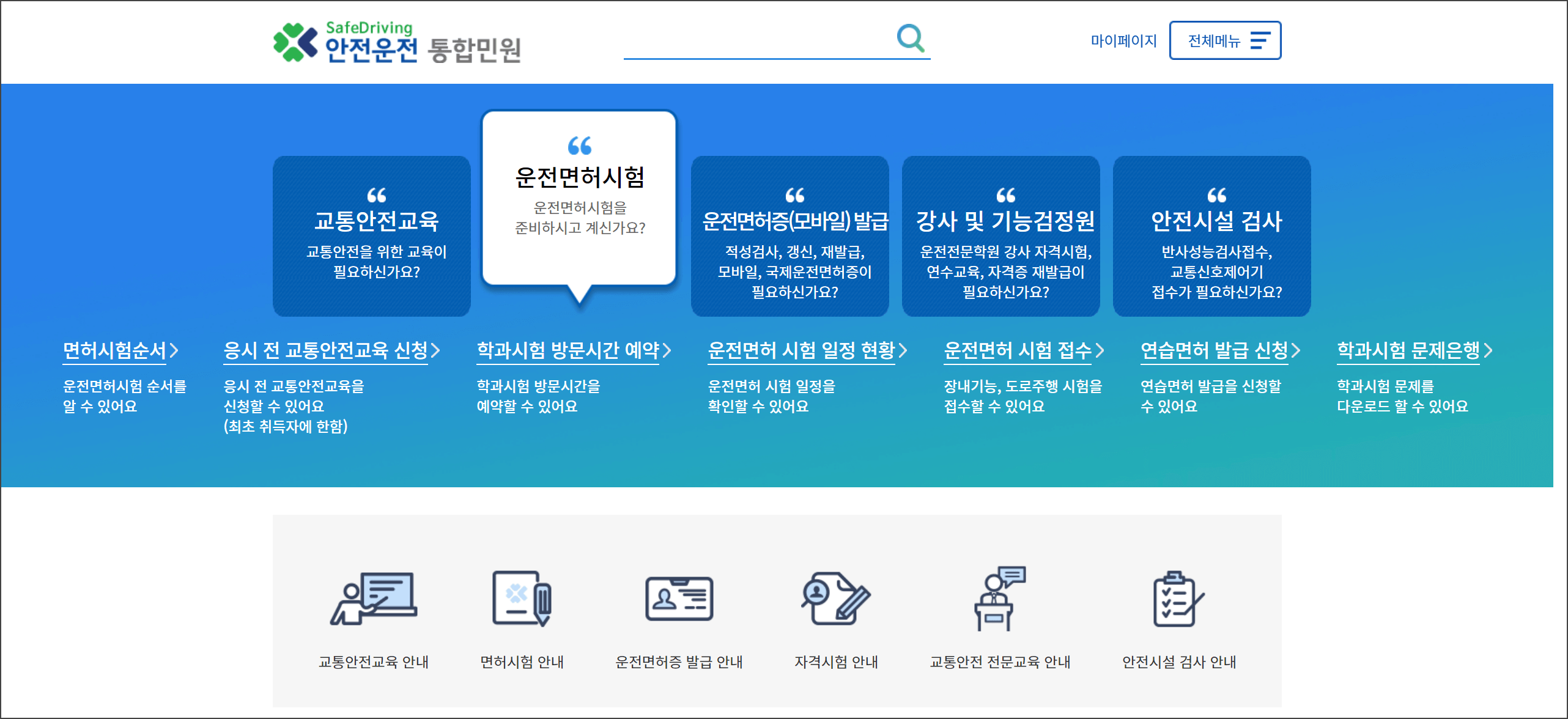Select the 운전면허증(모바일) 발급 card

tap(790, 236)
